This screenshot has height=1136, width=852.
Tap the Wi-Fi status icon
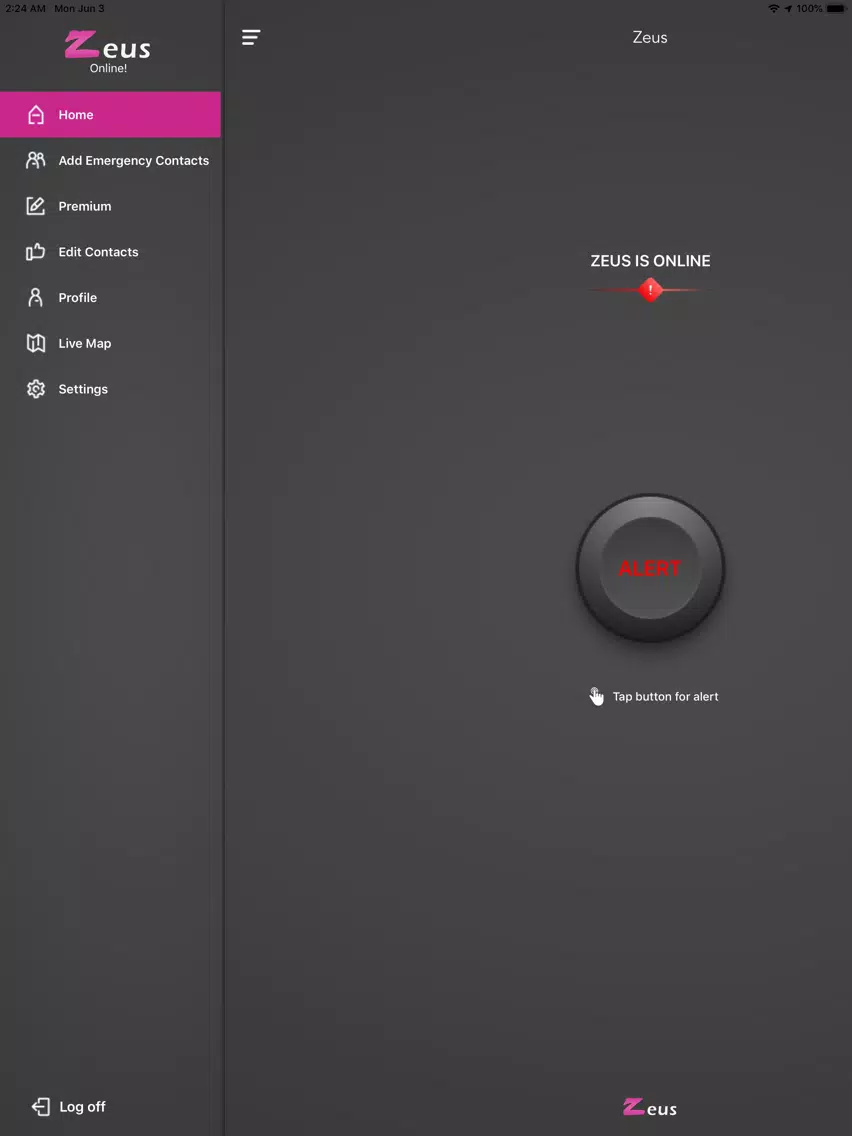774,9
